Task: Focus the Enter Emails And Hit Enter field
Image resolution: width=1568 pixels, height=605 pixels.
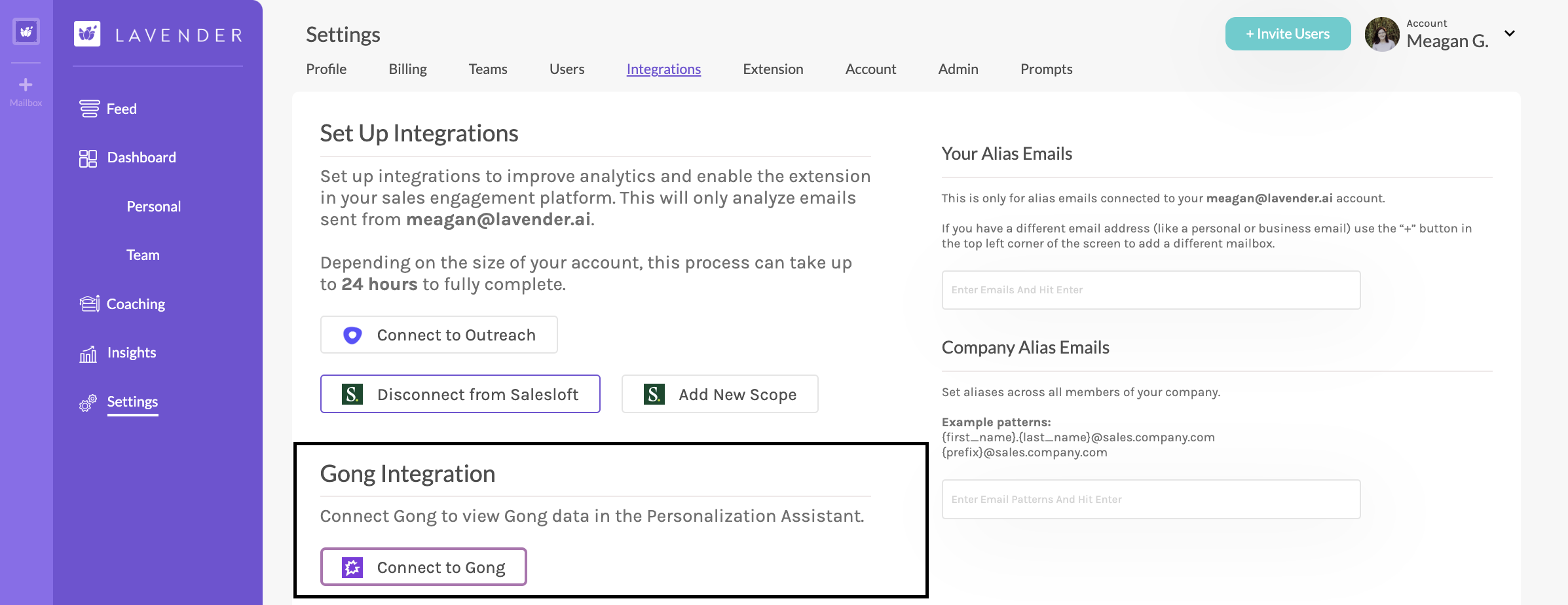Action: [1151, 289]
